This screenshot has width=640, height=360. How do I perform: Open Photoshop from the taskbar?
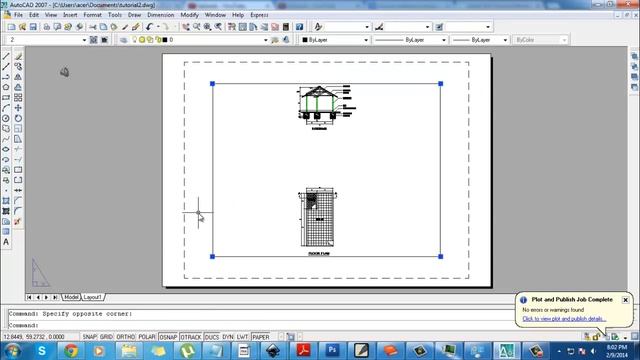[x=332, y=351]
